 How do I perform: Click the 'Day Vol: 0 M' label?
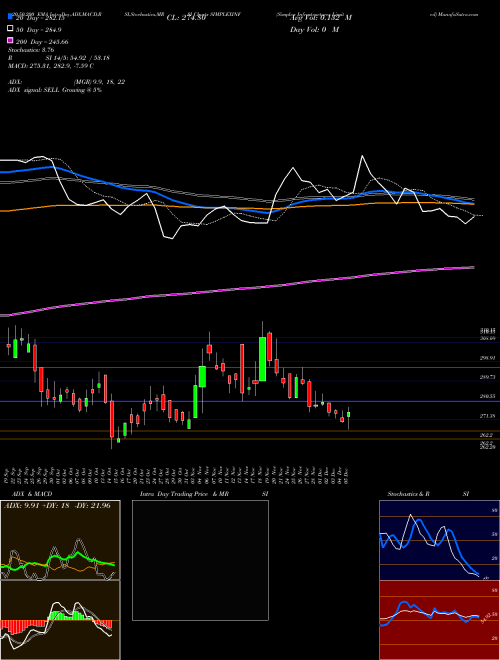click(314, 29)
